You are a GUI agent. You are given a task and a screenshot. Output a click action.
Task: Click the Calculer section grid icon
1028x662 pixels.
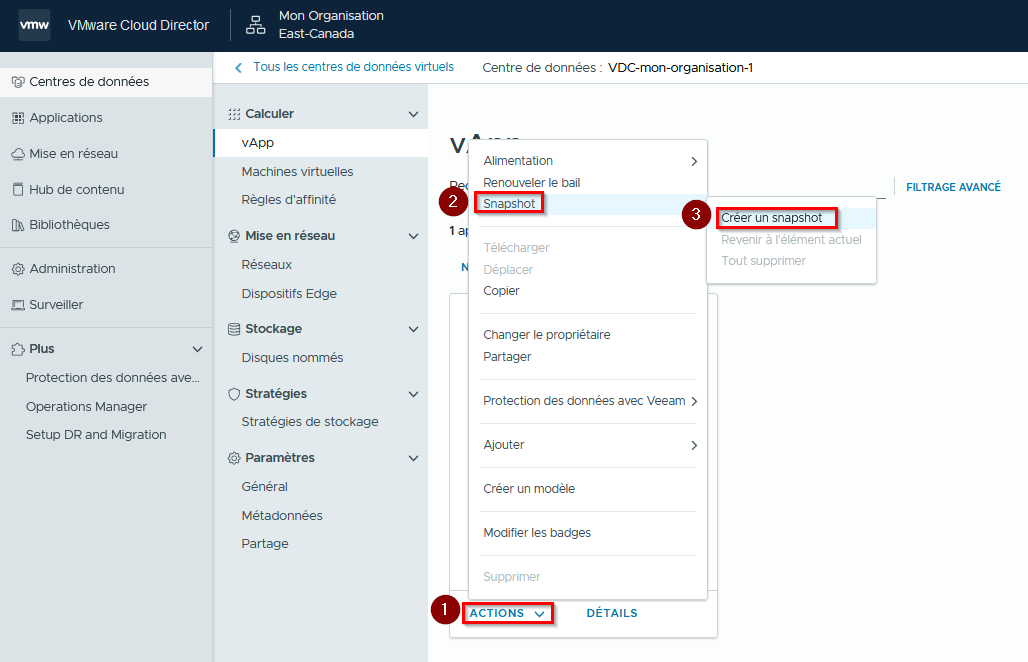[234, 114]
